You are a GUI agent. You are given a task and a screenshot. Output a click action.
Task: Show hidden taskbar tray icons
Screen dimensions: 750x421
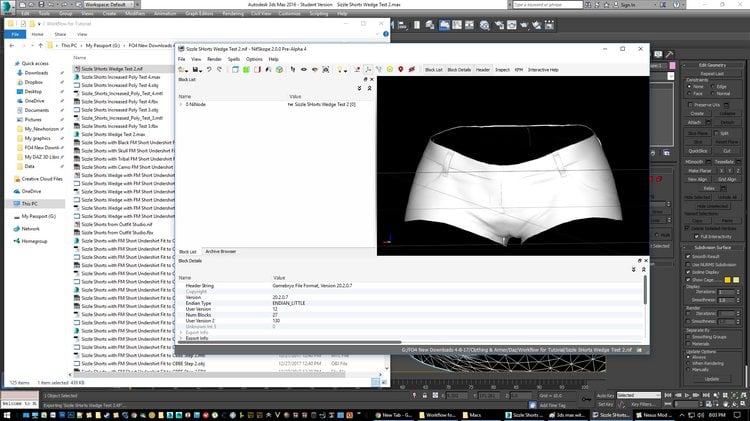click(x=682, y=415)
